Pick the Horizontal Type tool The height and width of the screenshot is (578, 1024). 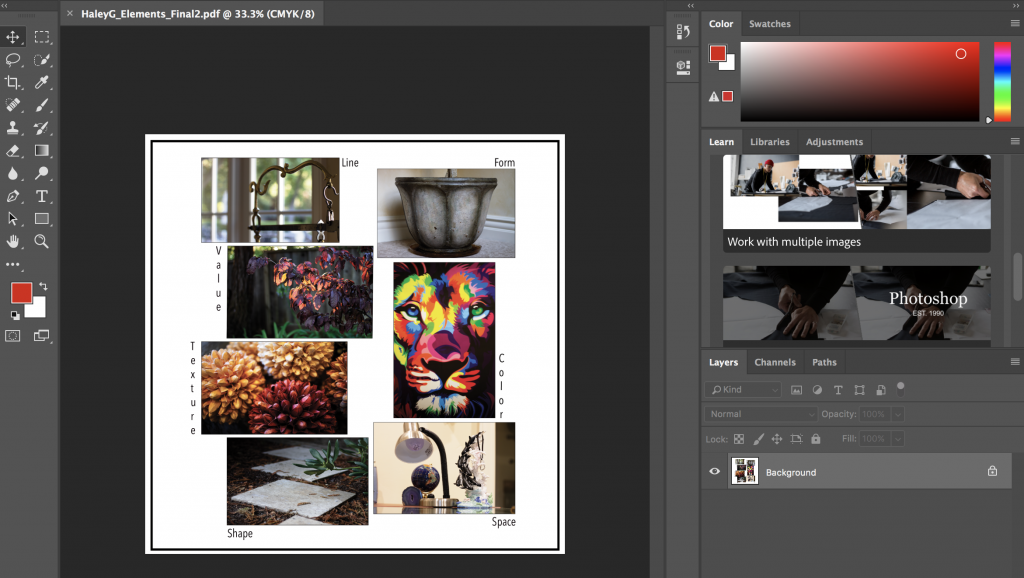(41, 197)
